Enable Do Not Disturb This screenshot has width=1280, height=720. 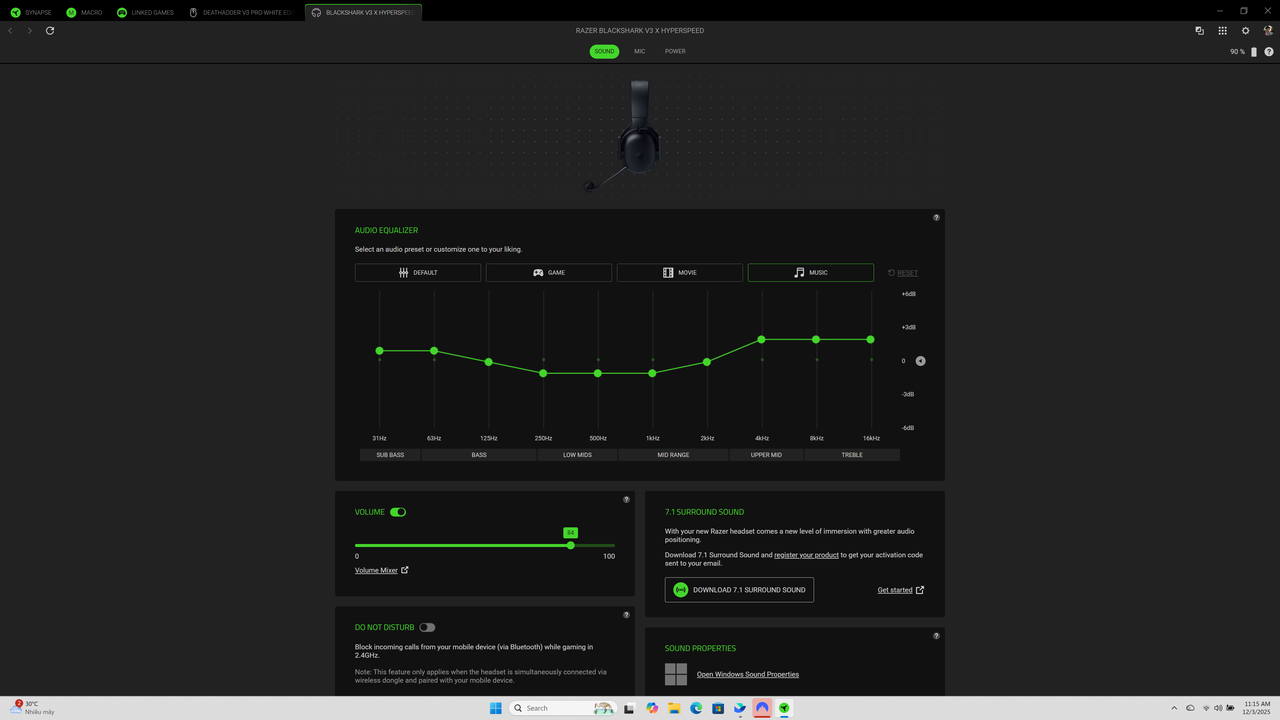pyautogui.click(x=427, y=627)
